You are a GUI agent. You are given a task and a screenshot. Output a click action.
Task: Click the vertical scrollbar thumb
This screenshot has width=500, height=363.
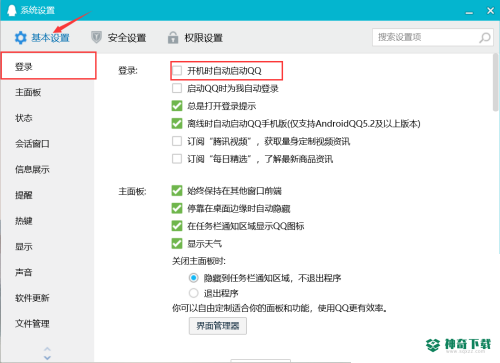[496, 82]
